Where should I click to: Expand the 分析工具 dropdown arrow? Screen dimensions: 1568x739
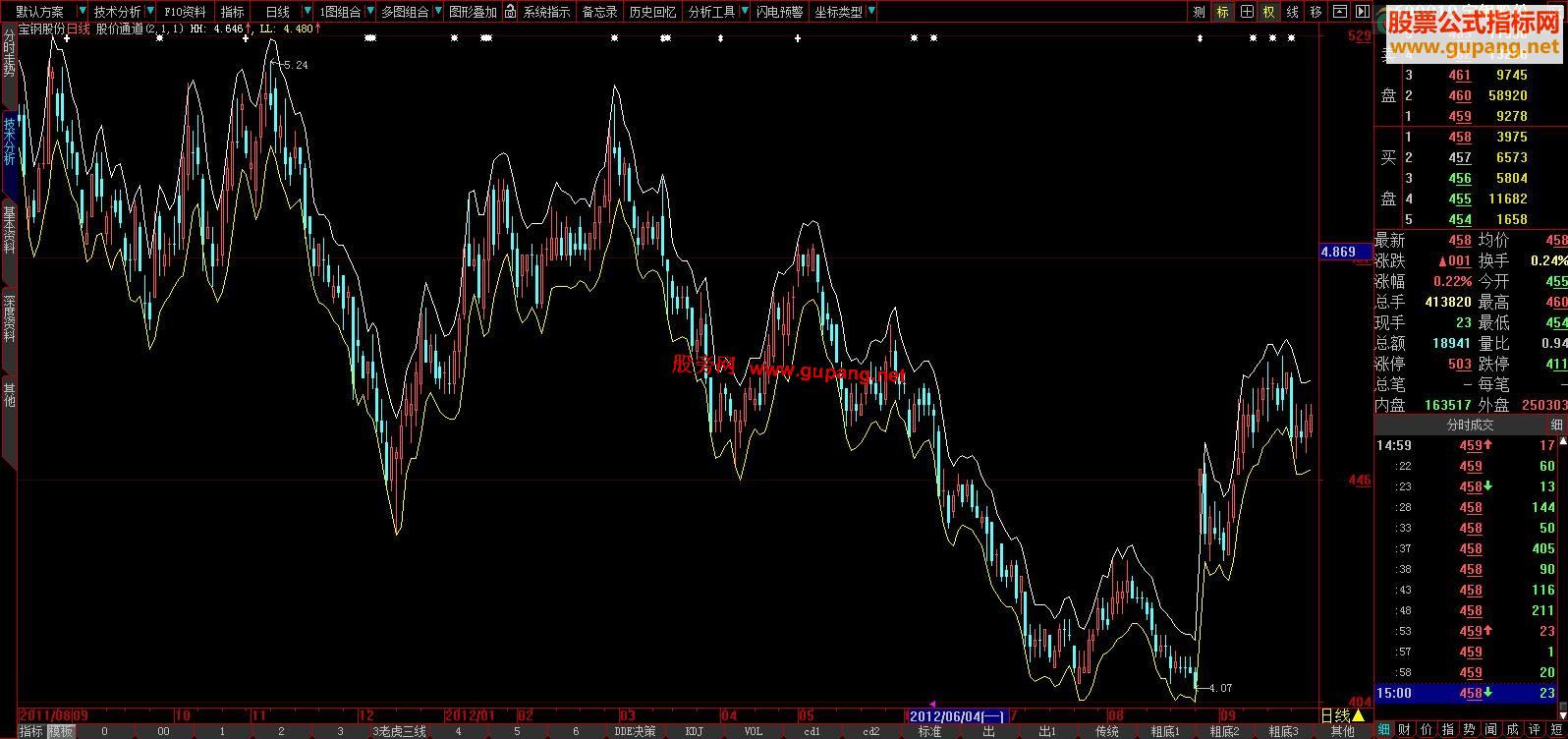tap(744, 12)
